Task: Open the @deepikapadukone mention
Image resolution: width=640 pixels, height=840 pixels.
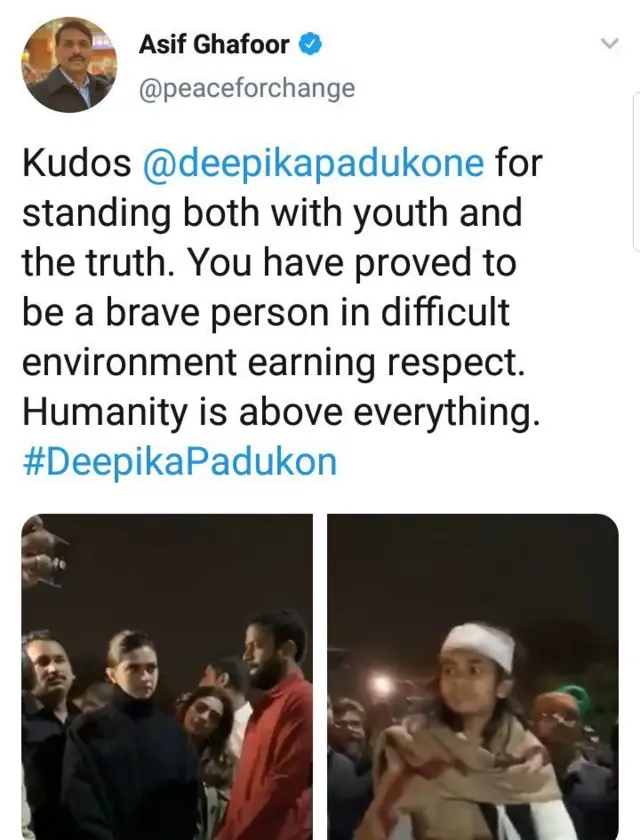Action: [313, 163]
